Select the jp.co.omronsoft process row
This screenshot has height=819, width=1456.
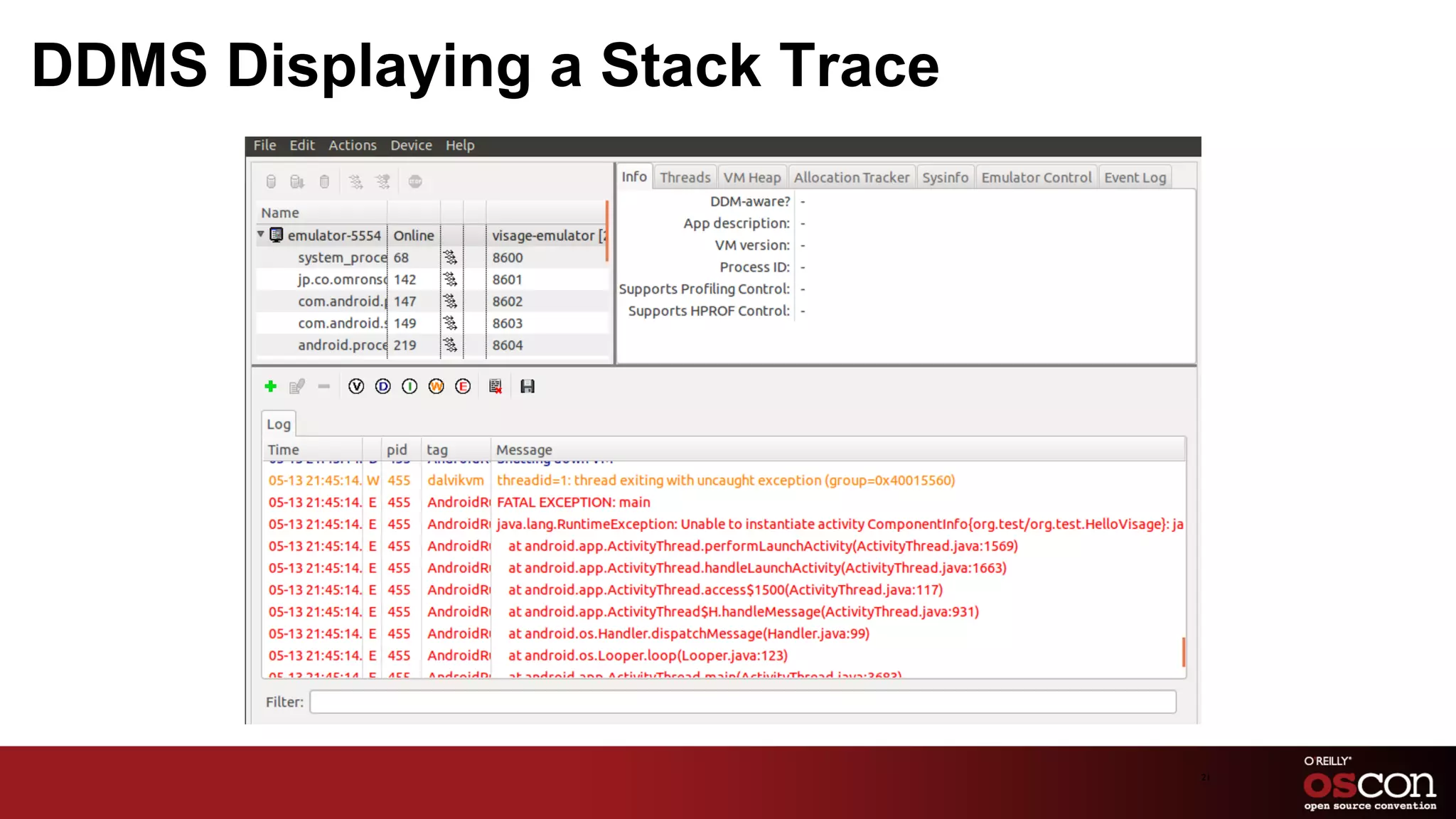431,279
